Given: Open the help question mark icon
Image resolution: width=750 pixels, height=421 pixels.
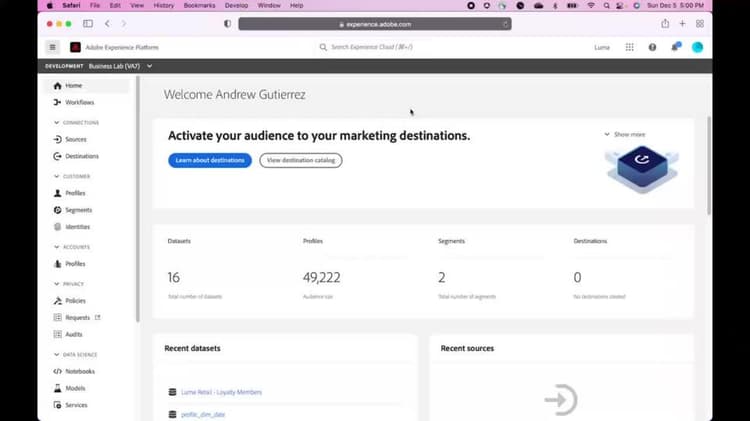Looking at the screenshot, I should click(x=652, y=47).
